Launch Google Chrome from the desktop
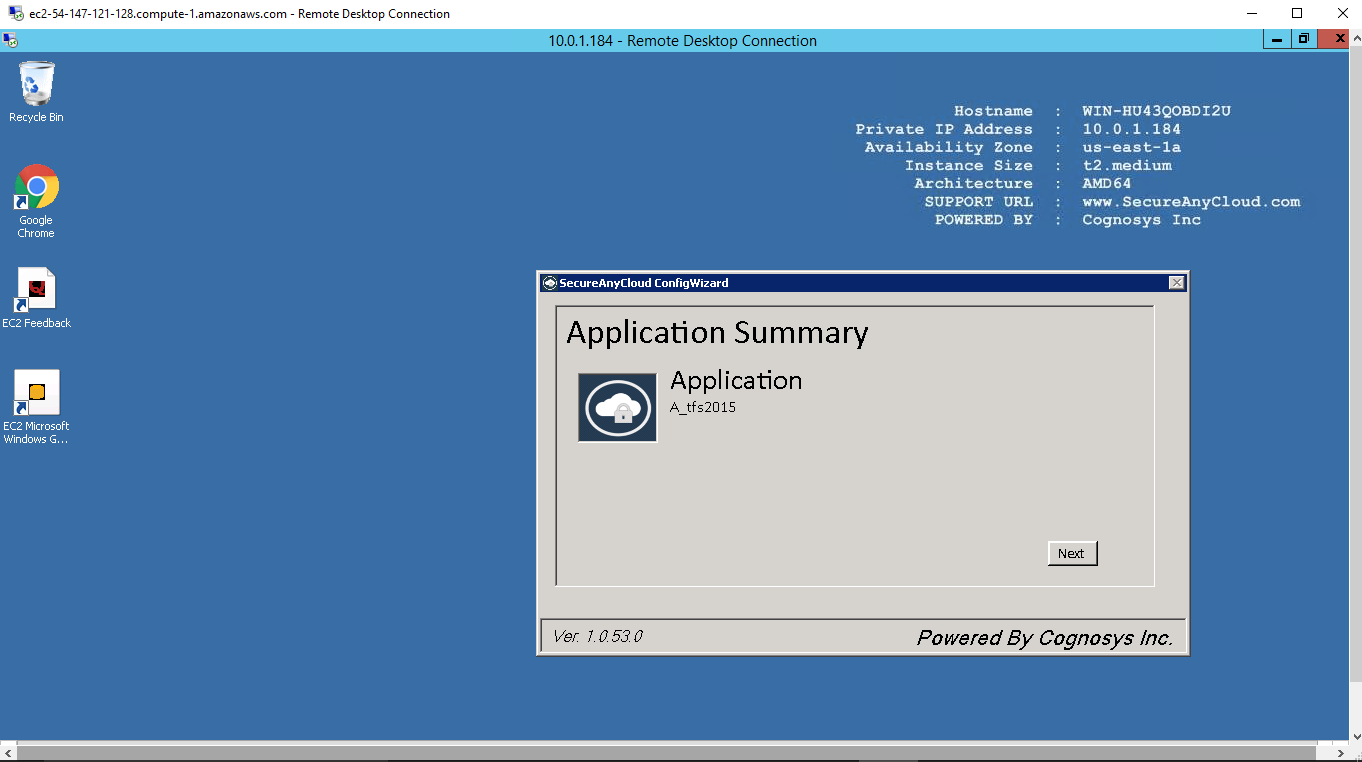The height and width of the screenshot is (762, 1362). tap(36, 188)
